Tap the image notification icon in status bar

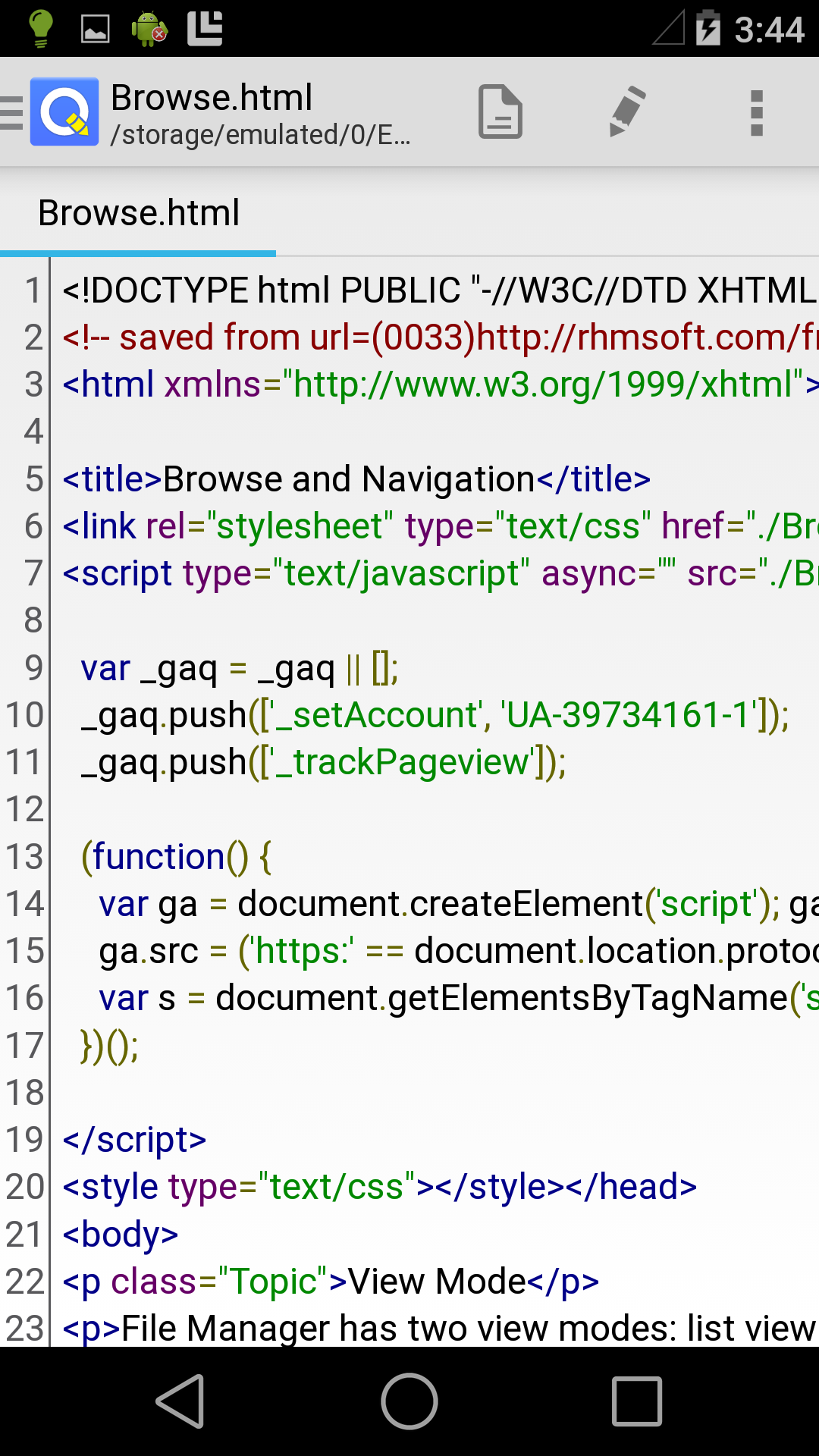[96, 29]
